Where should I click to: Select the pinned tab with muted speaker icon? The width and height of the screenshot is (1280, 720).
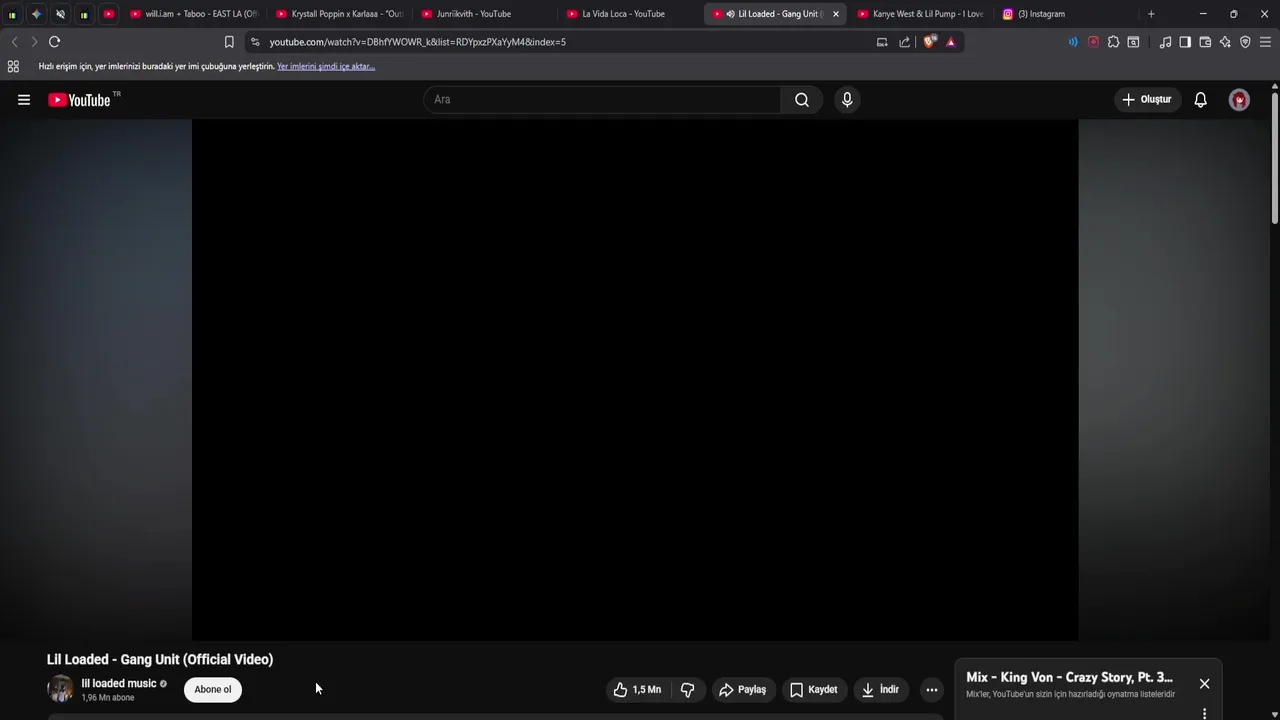point(60,14)
